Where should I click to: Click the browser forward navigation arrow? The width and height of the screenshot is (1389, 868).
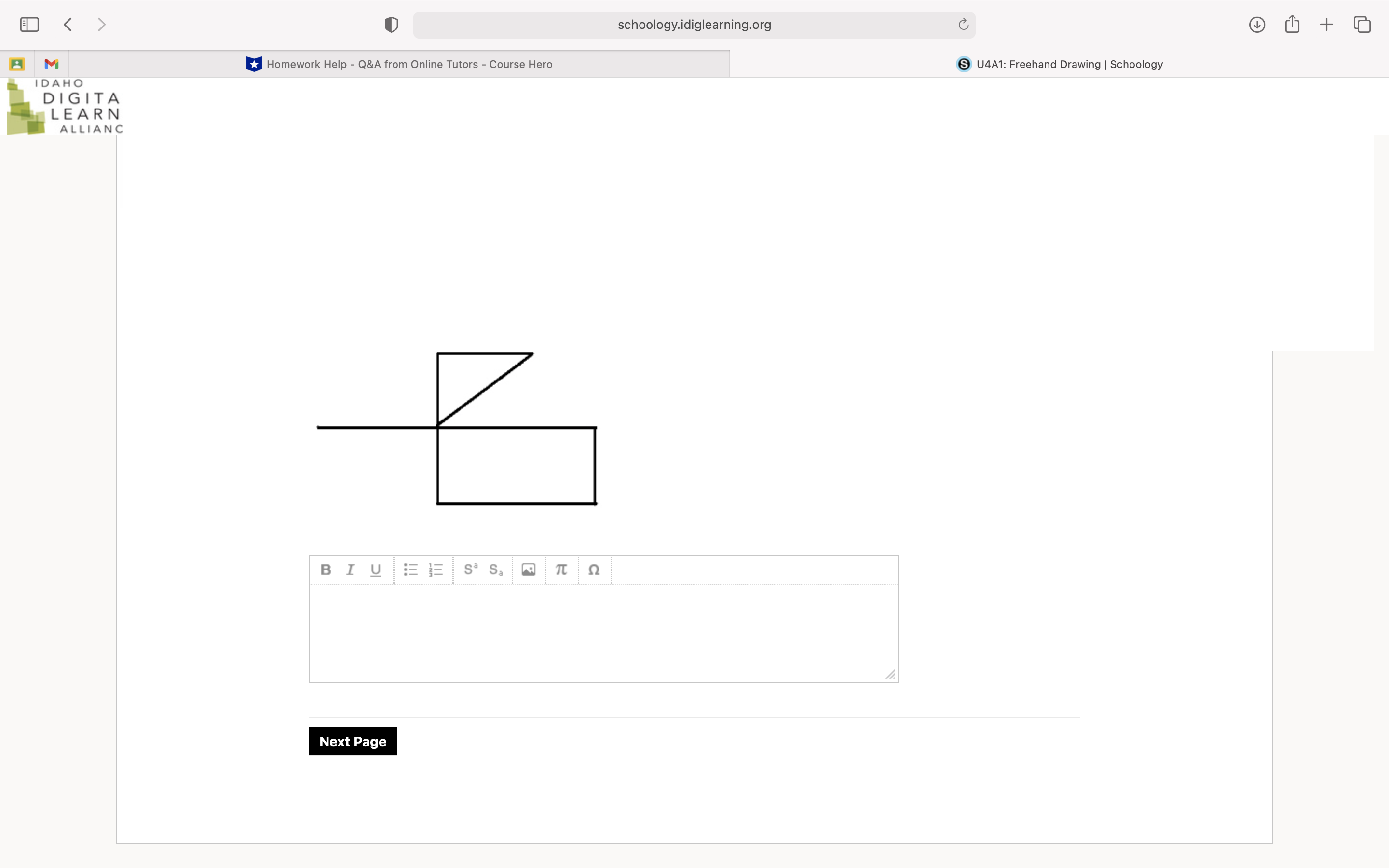(x=101, y=23)
